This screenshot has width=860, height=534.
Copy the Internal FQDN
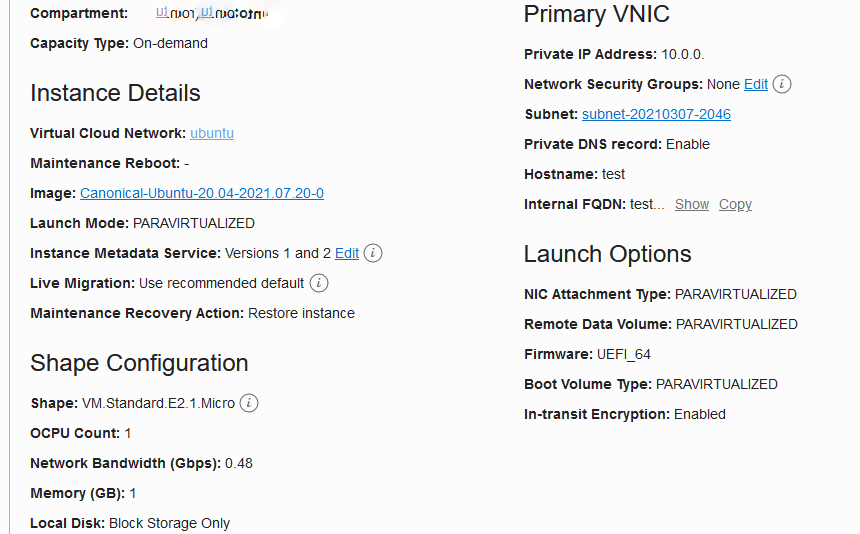735,204
